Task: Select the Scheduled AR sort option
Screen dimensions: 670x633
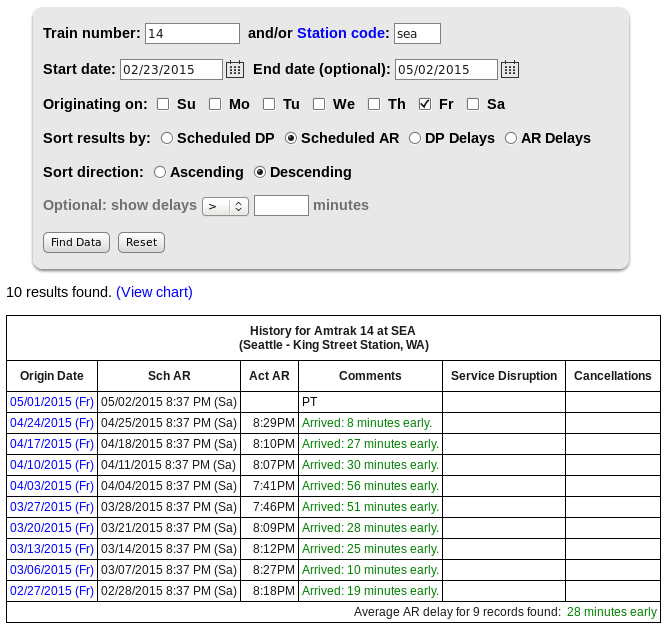Action: 291,138
